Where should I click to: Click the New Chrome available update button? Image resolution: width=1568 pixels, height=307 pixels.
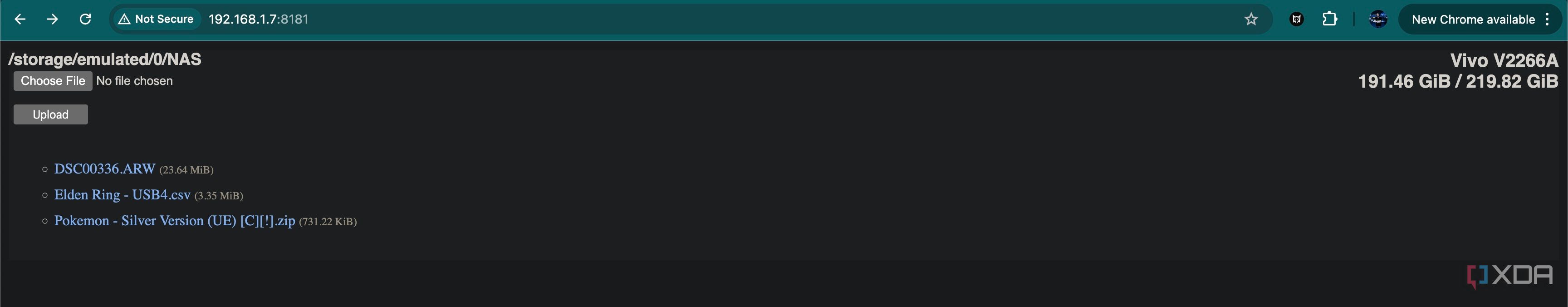[x=1473, y=20]
